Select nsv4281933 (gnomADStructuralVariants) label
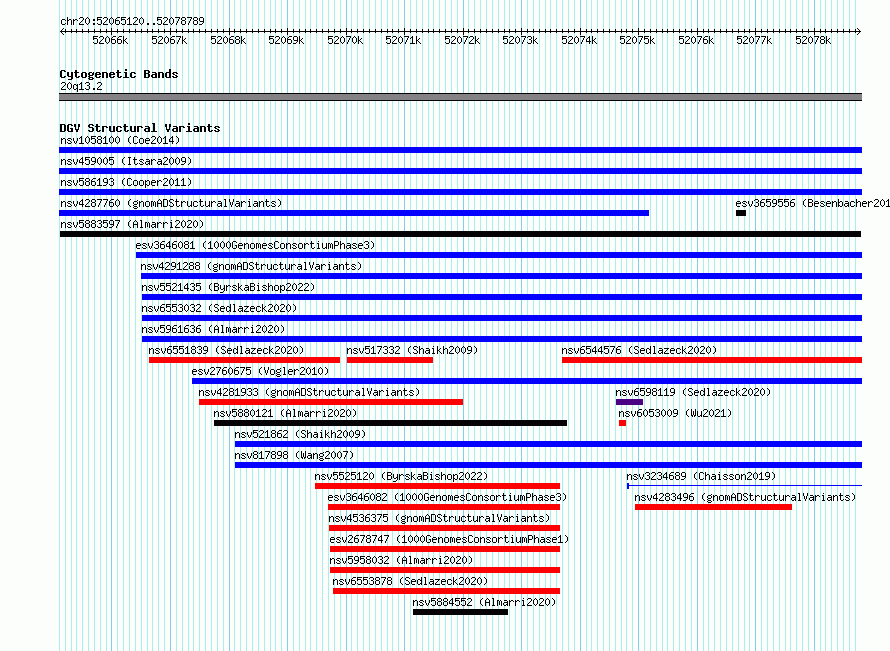The height and width of the screenshot is (651, 890). pos(309,392)
